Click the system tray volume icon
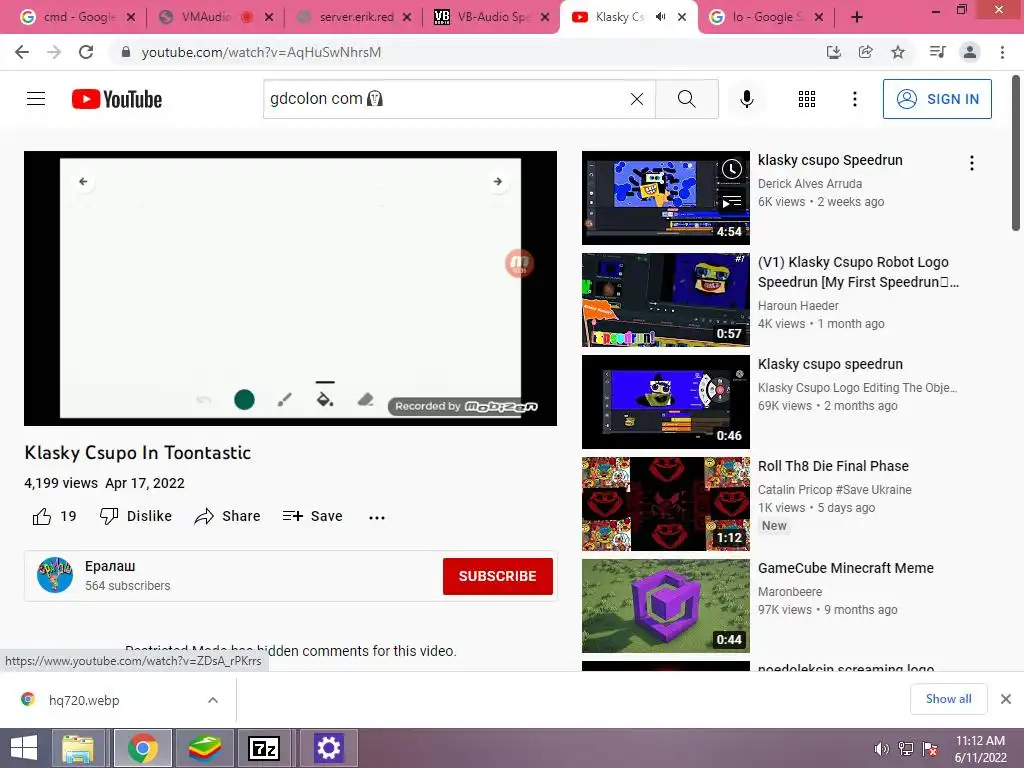This screenshot has width=1024, height=768. click(x=881, y=749)
